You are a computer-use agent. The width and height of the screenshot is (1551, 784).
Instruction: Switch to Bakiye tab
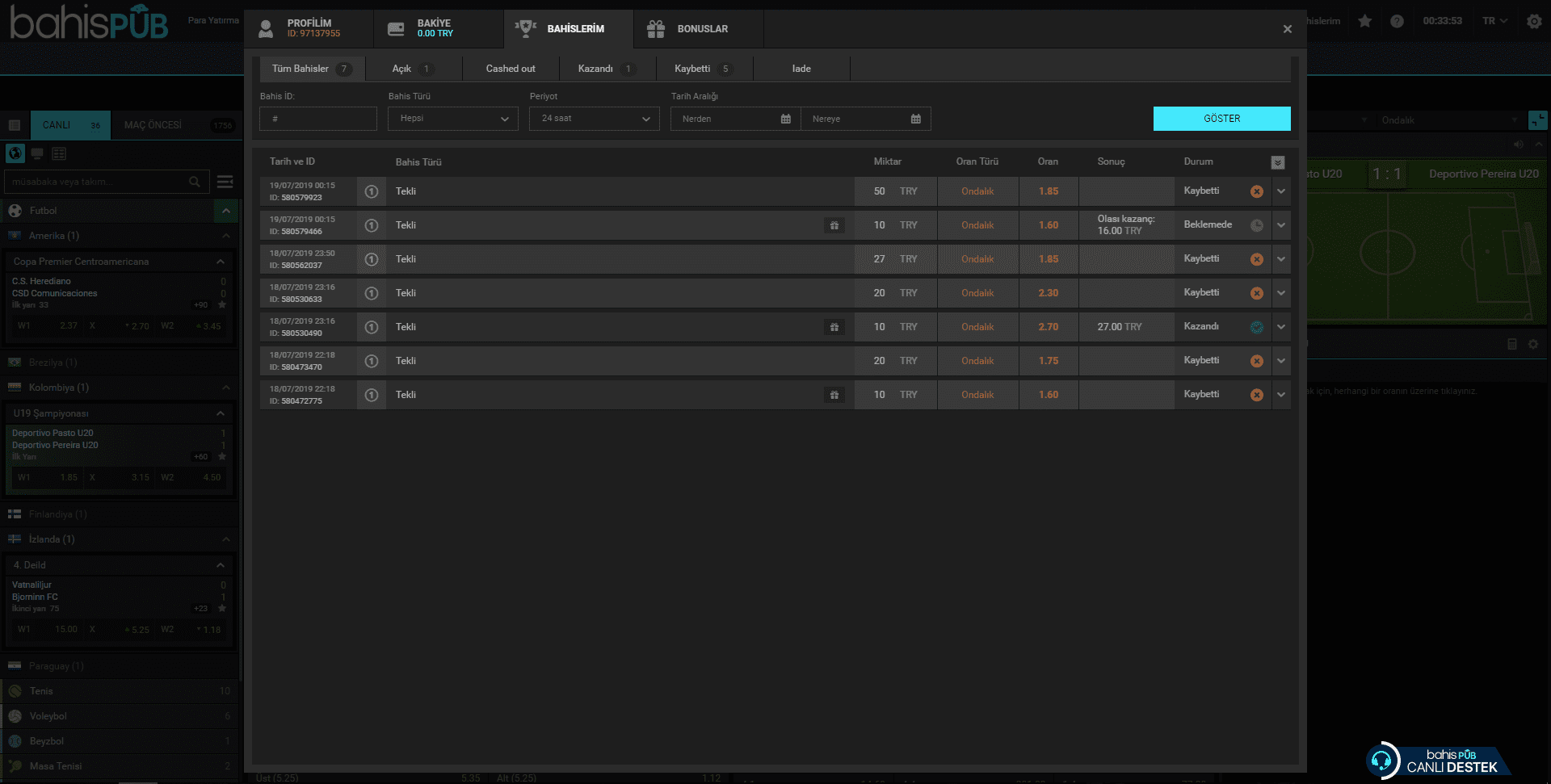(439, 28)
